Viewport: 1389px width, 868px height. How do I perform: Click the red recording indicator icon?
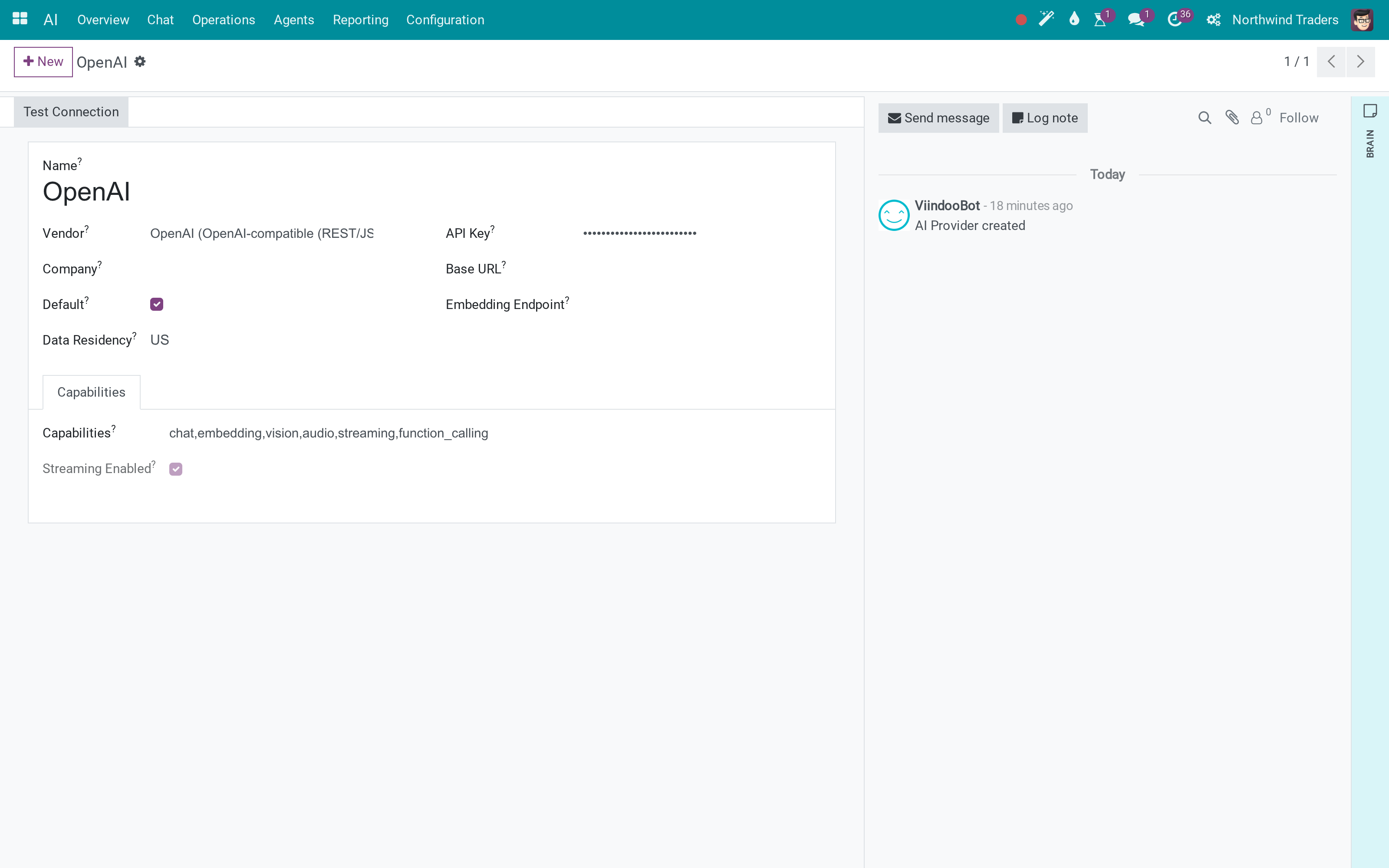[x=1020, y=20]
